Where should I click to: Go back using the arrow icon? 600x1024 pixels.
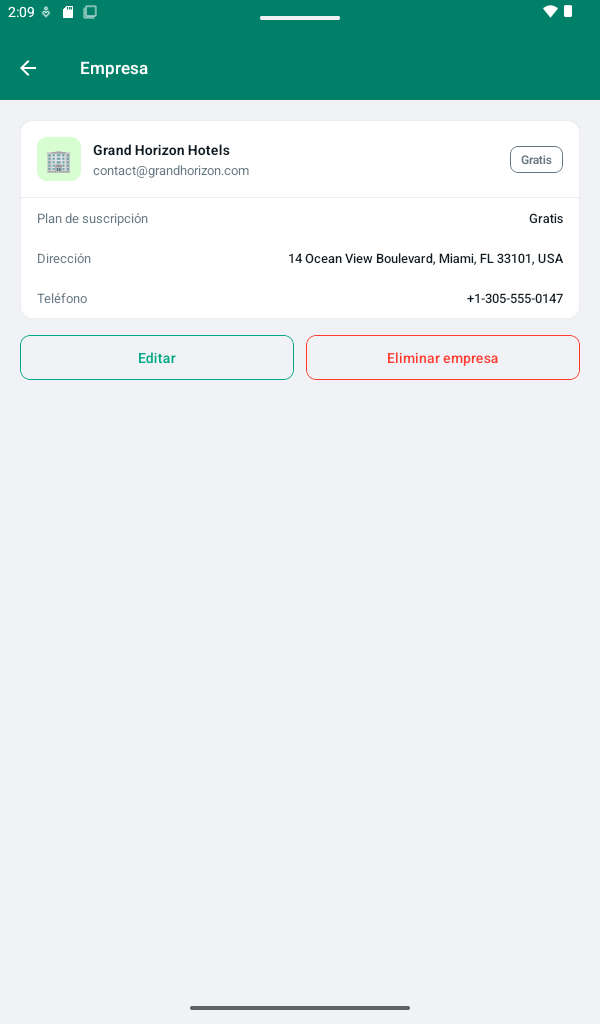28,68
